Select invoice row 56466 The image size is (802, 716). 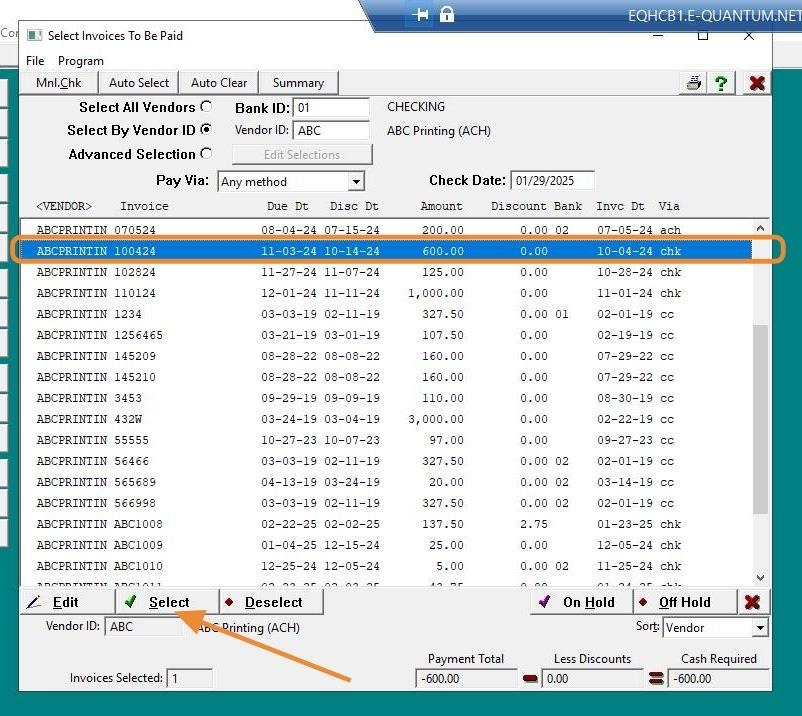pos(386,461)
